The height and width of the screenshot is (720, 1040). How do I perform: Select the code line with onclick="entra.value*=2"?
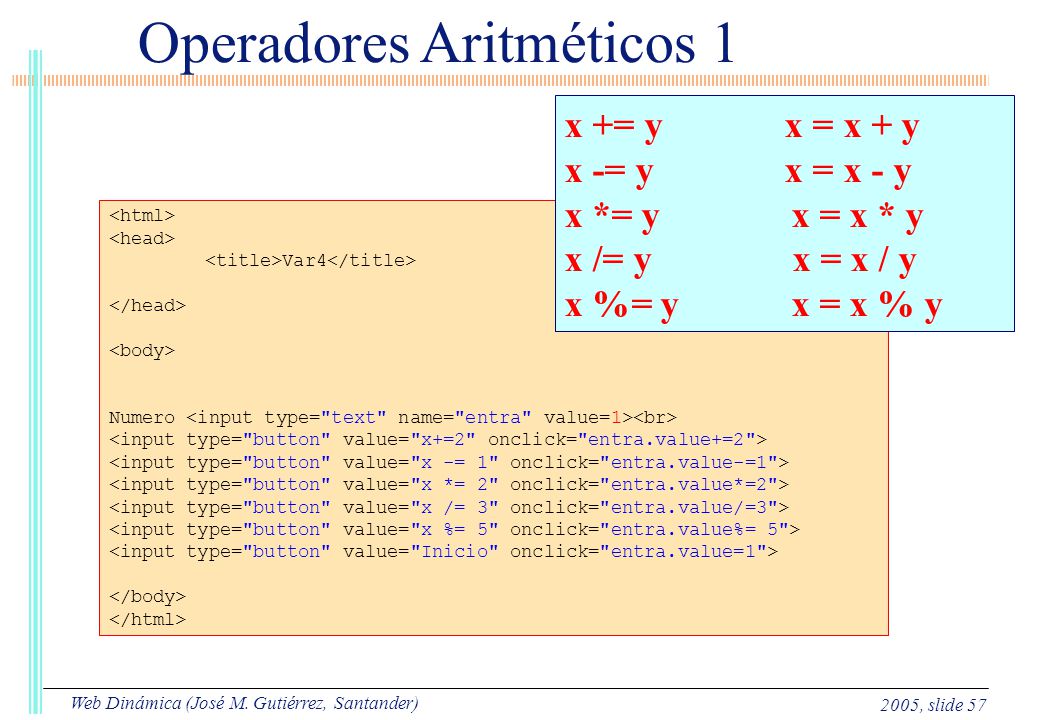point(449,485)
